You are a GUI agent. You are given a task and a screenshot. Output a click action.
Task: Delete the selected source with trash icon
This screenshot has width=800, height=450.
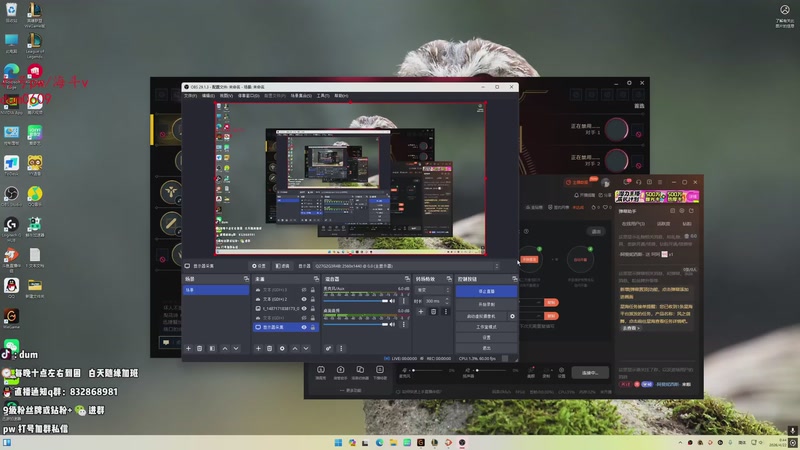click(x=270, y=348)
